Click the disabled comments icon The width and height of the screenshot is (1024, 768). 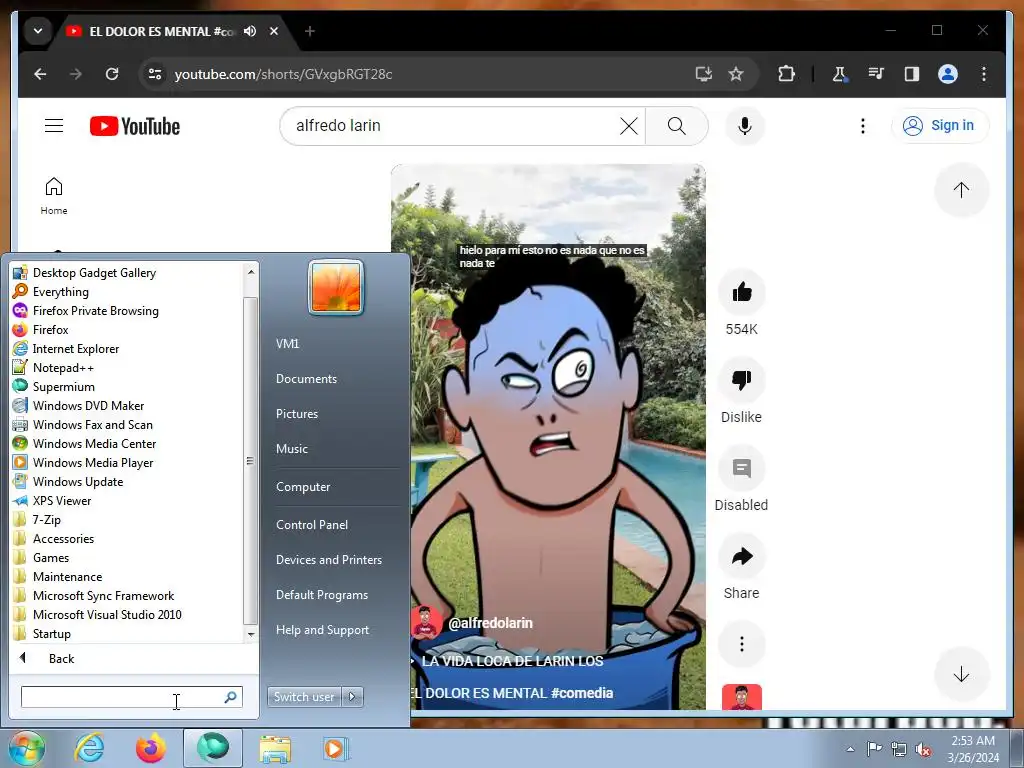pos(741,468)
